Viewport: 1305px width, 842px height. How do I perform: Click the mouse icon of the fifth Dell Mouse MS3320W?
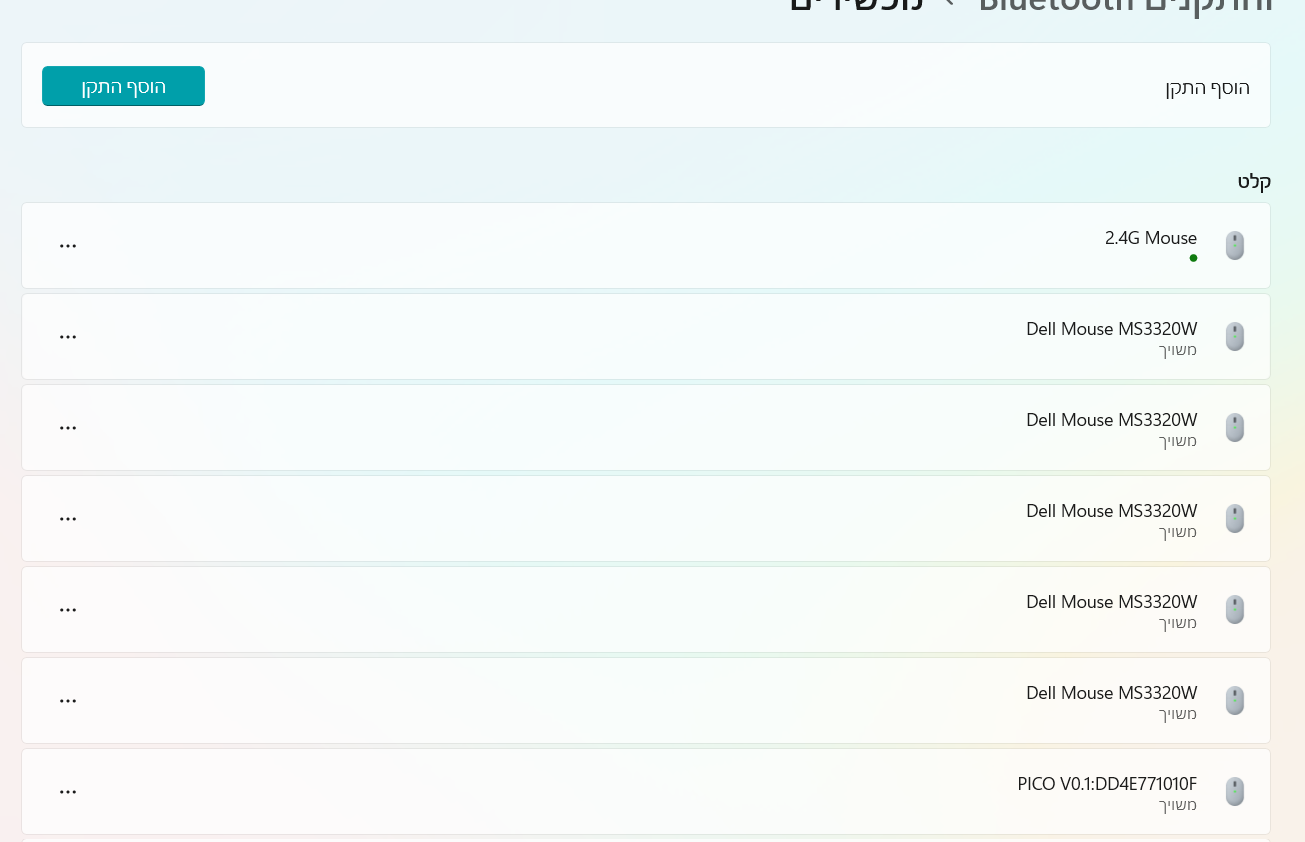coord(1235,701)
